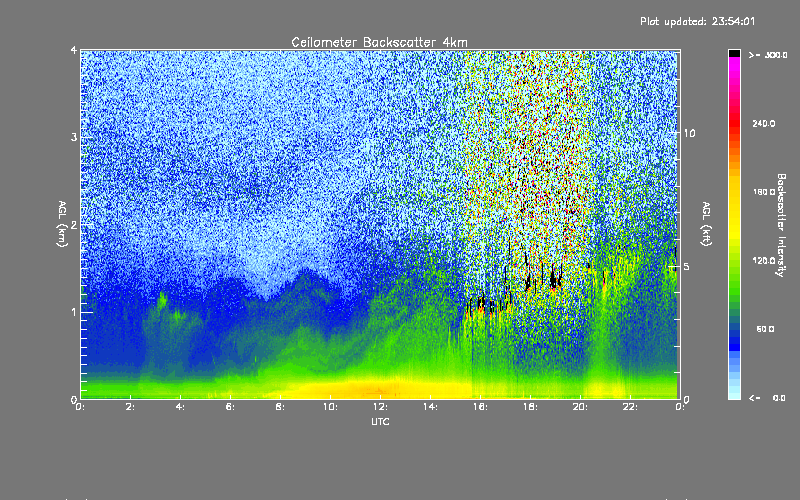Click the "Plot updated: 23:54:01" timestamp text

point(697,21)
